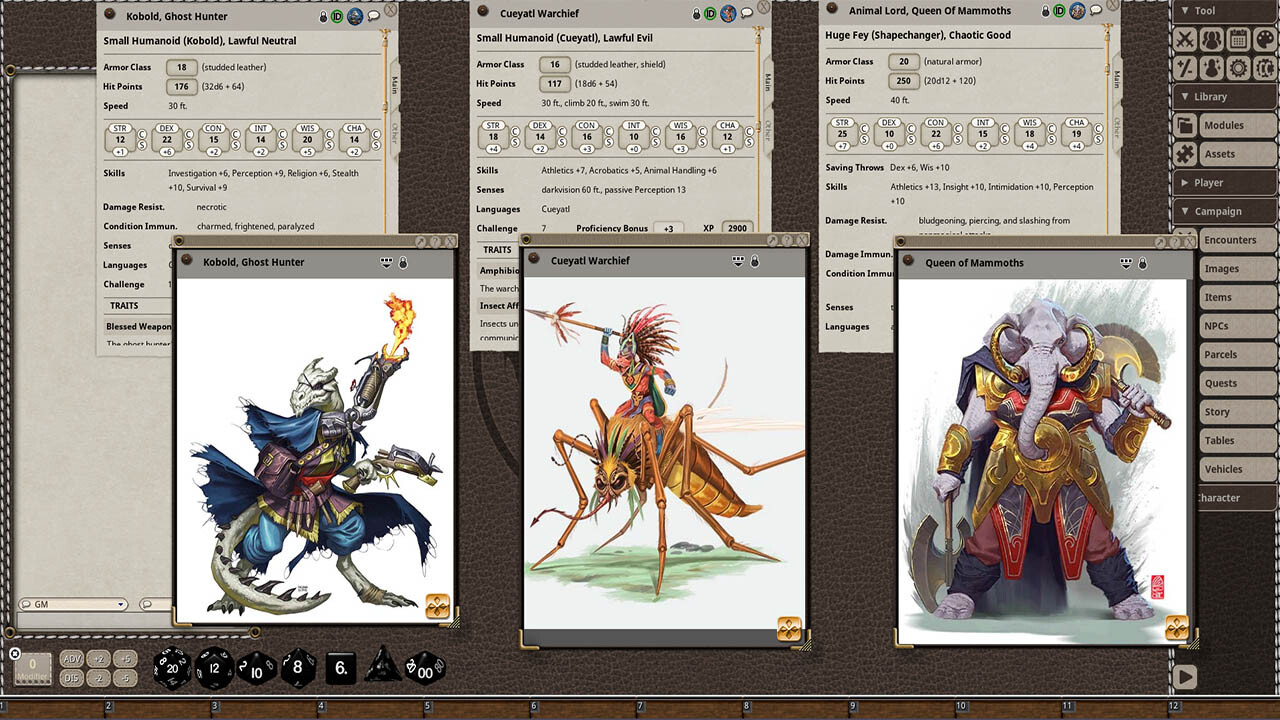Viewport: 1280px width, 720px height.
Task: Open the color Palette tool
Action: coord(1263,38)
